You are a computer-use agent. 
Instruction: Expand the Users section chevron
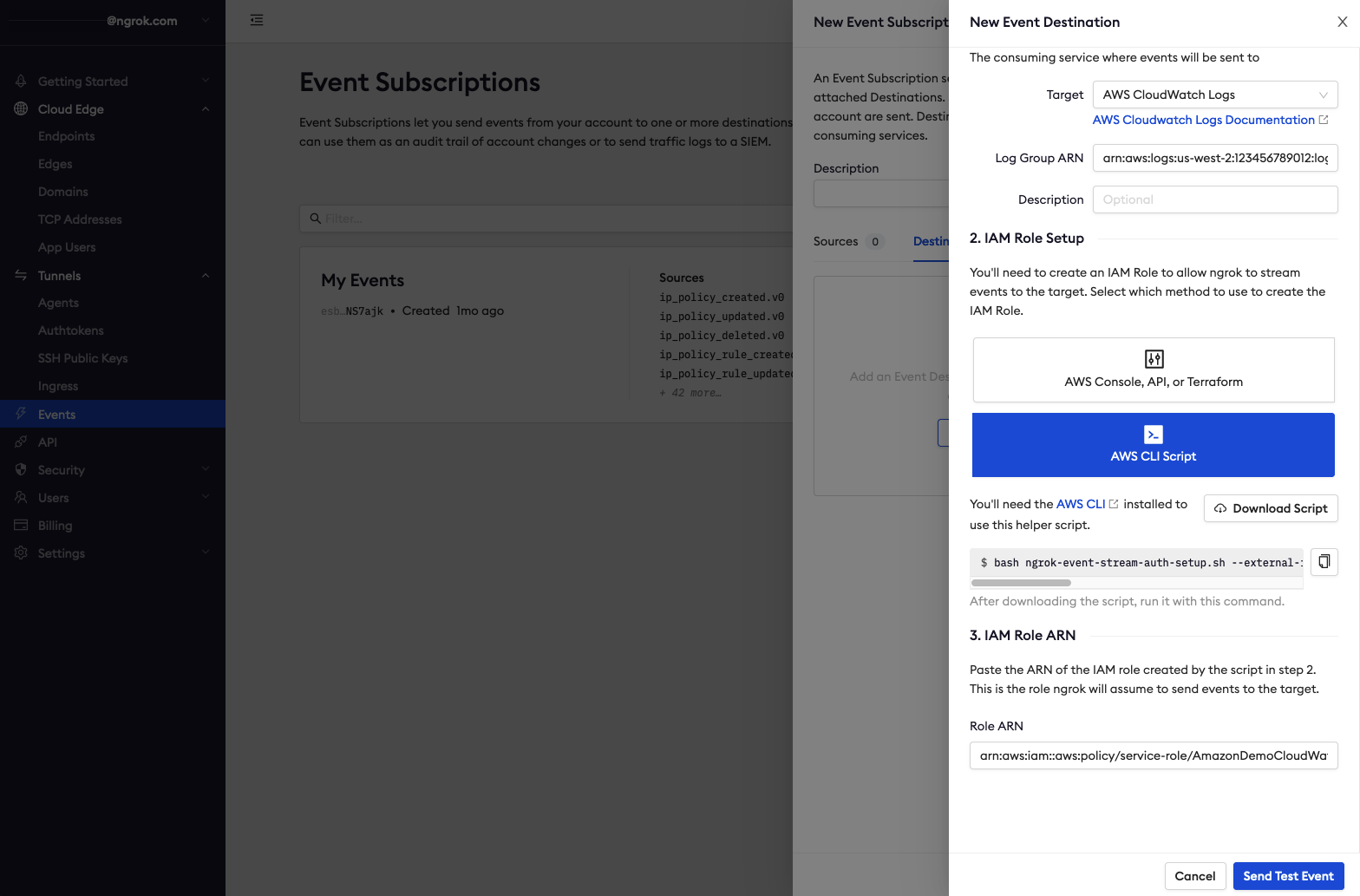[x=206, y=497]
